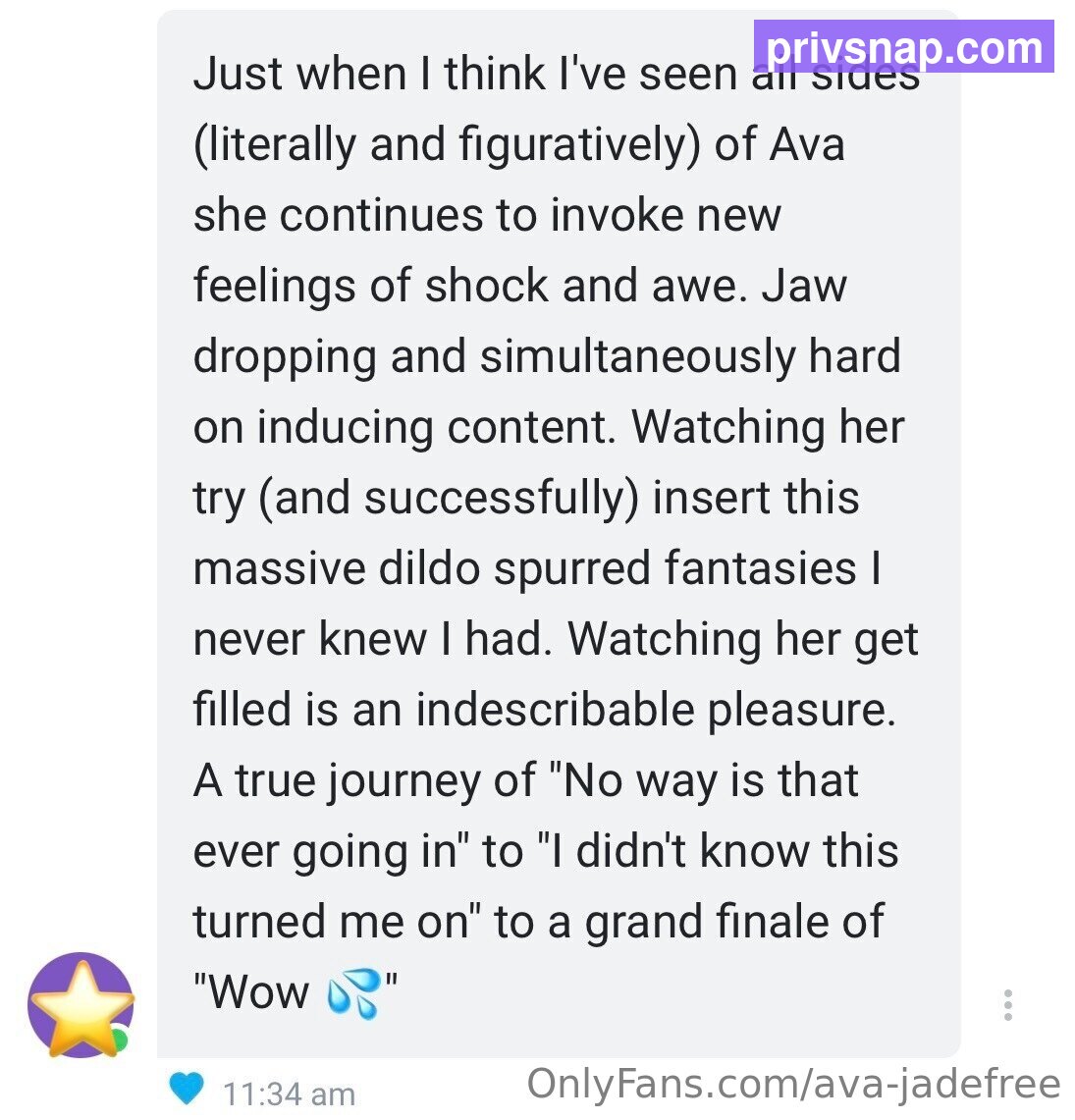
Task: Open the OnlyFans.com/ava-jadefree link
Action: pyautogui.click(x=793, y=1085)
